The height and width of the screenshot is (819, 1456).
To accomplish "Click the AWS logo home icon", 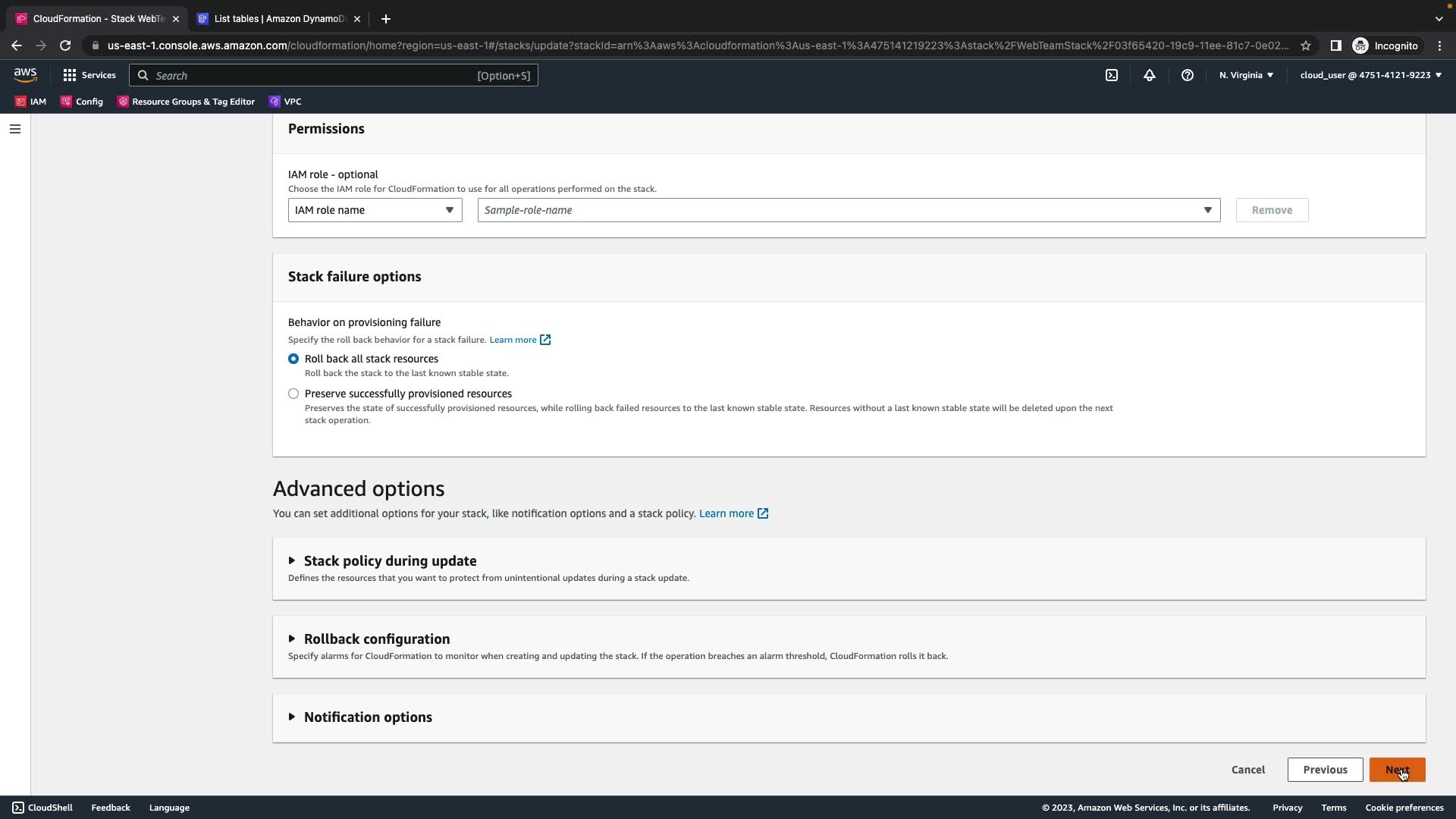I will click(25, 74).
